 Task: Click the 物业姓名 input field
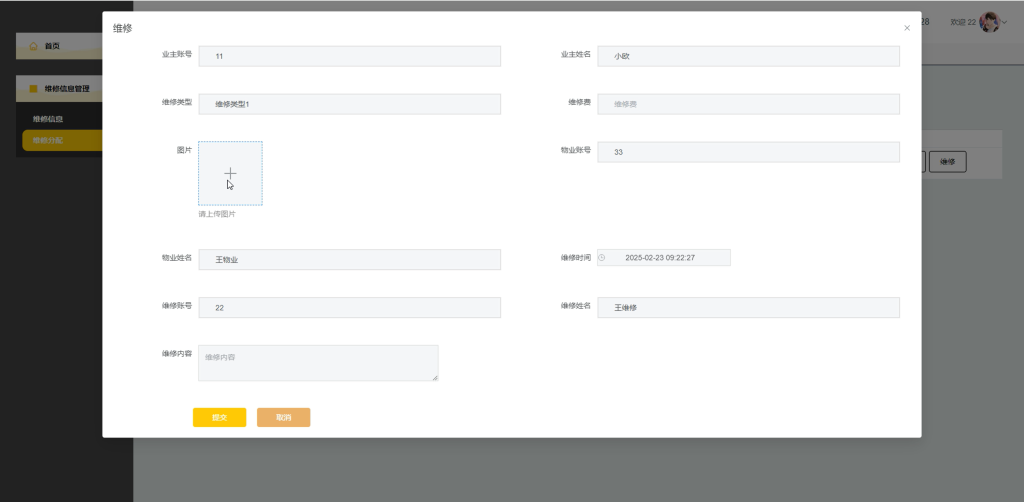(349, 259)
